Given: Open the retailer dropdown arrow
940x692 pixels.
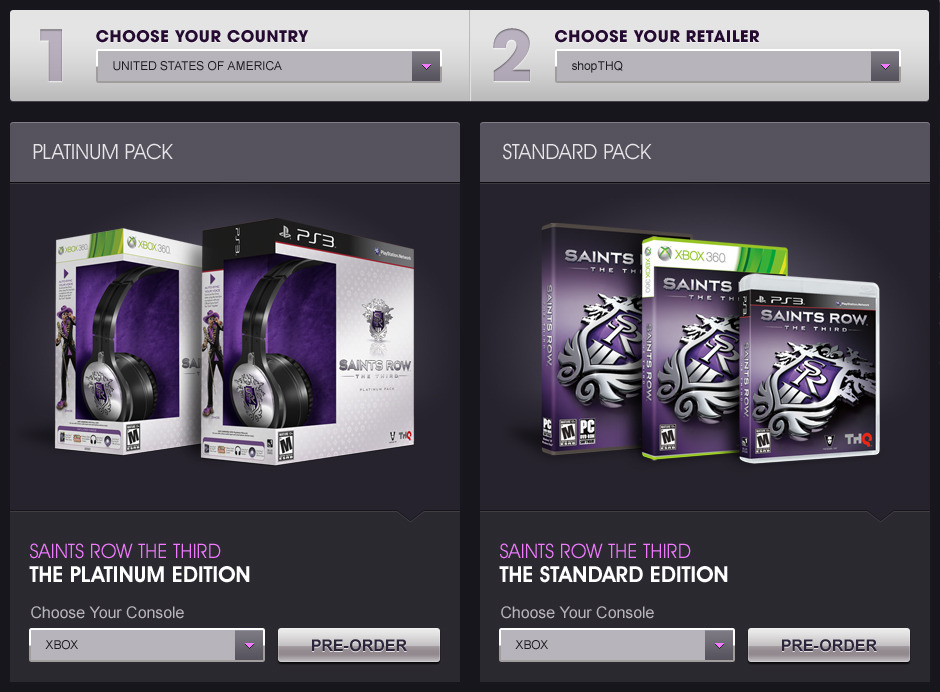Looking at the screenshot, I should pyautogui.click(x=885, y=67).
